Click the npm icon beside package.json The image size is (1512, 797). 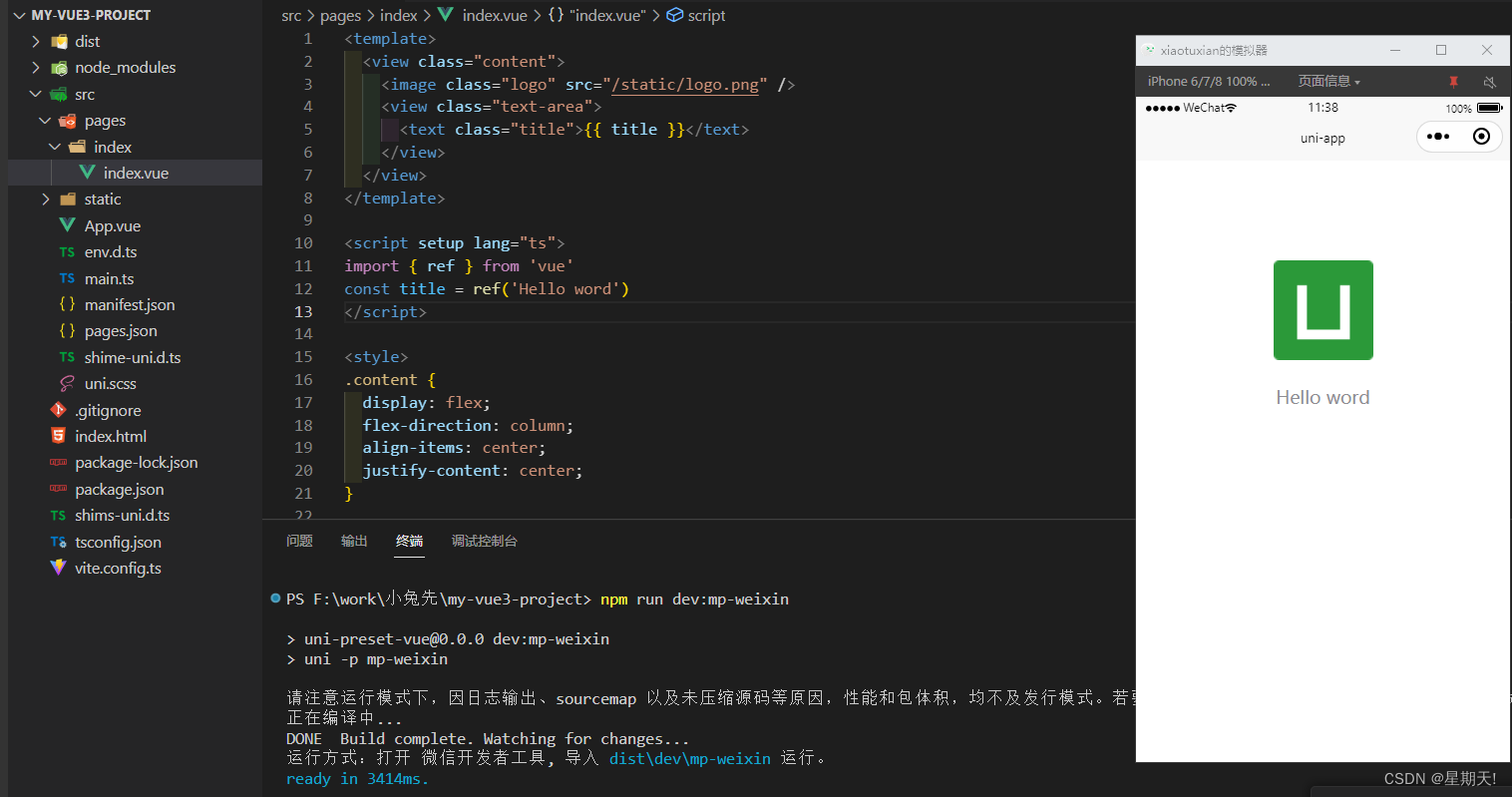tap(58, 489)
